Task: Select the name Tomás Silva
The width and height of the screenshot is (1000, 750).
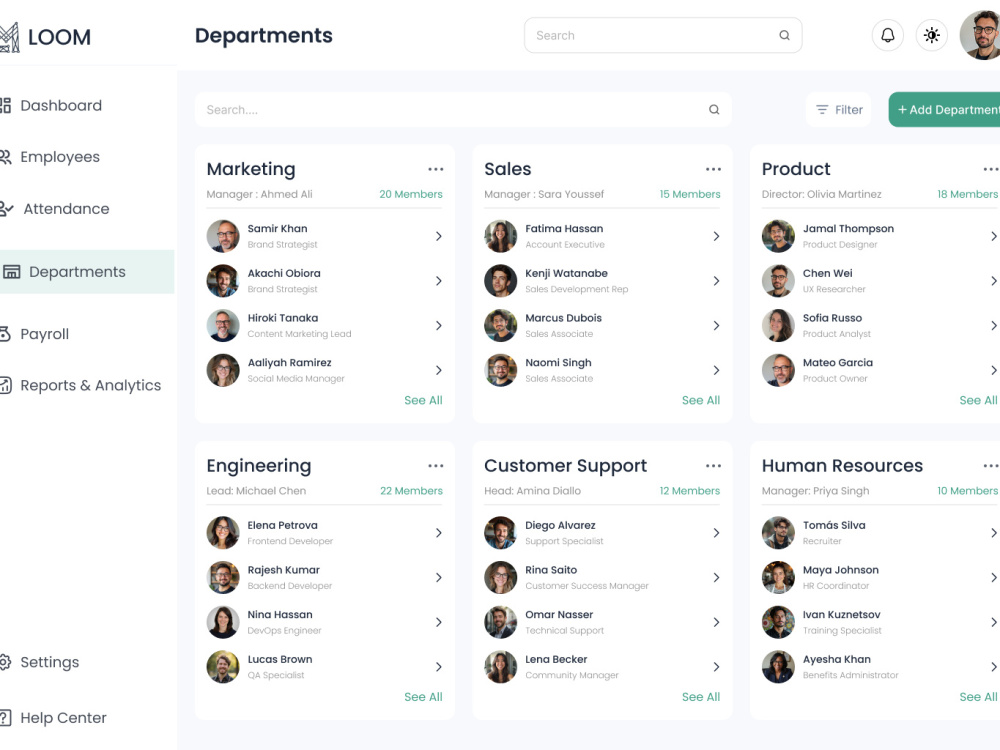Action: (834, 525)
